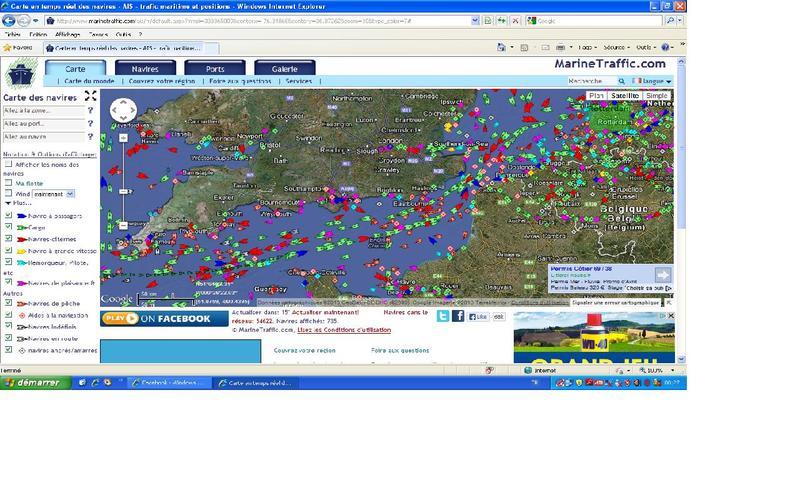Image resolution: width=800 pixels, height=500 pixels.
Task: Open the Ports tab
Action: tap(215, 68)
